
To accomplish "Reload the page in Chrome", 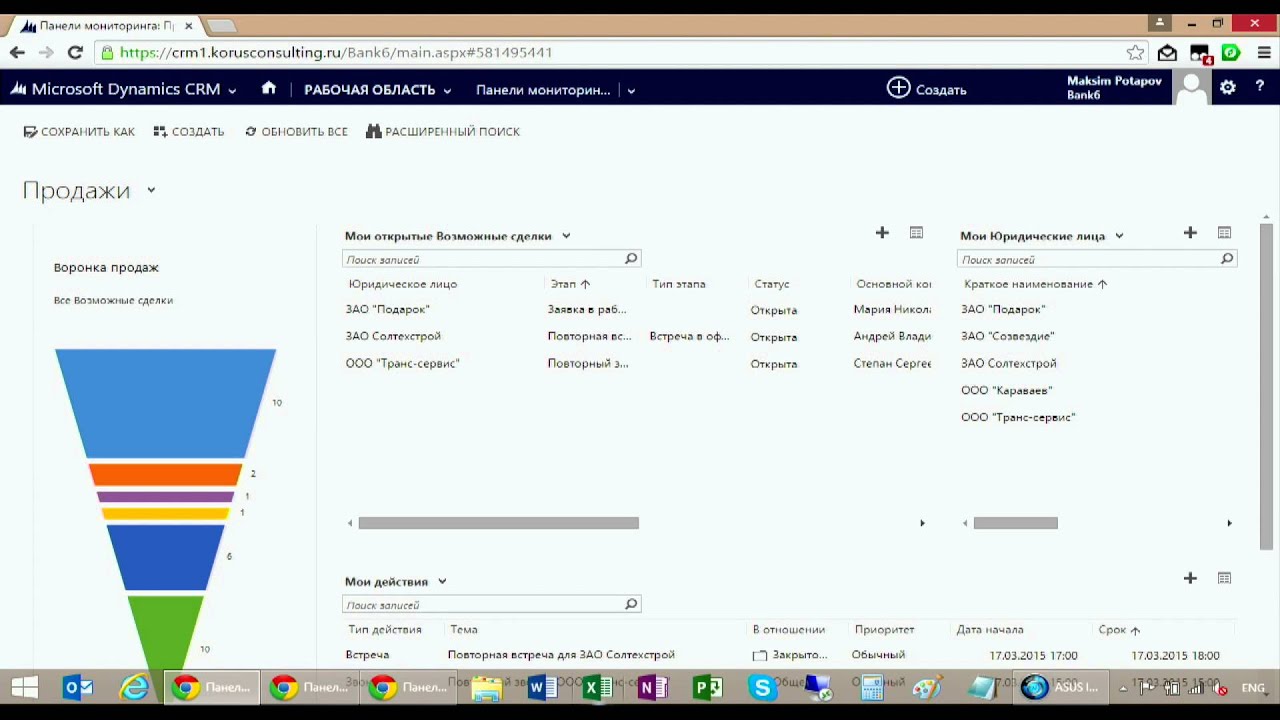I will click(75, 52).
